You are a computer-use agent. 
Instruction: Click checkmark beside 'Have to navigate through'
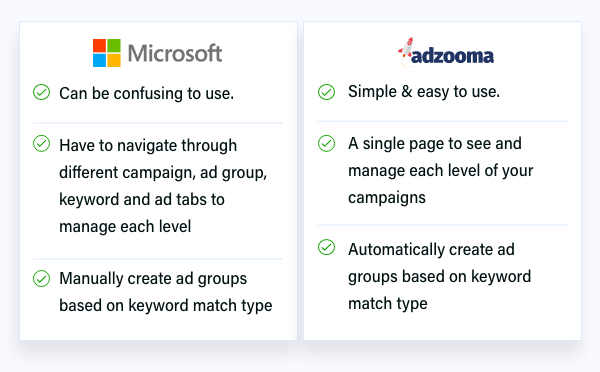pos(41,144)
